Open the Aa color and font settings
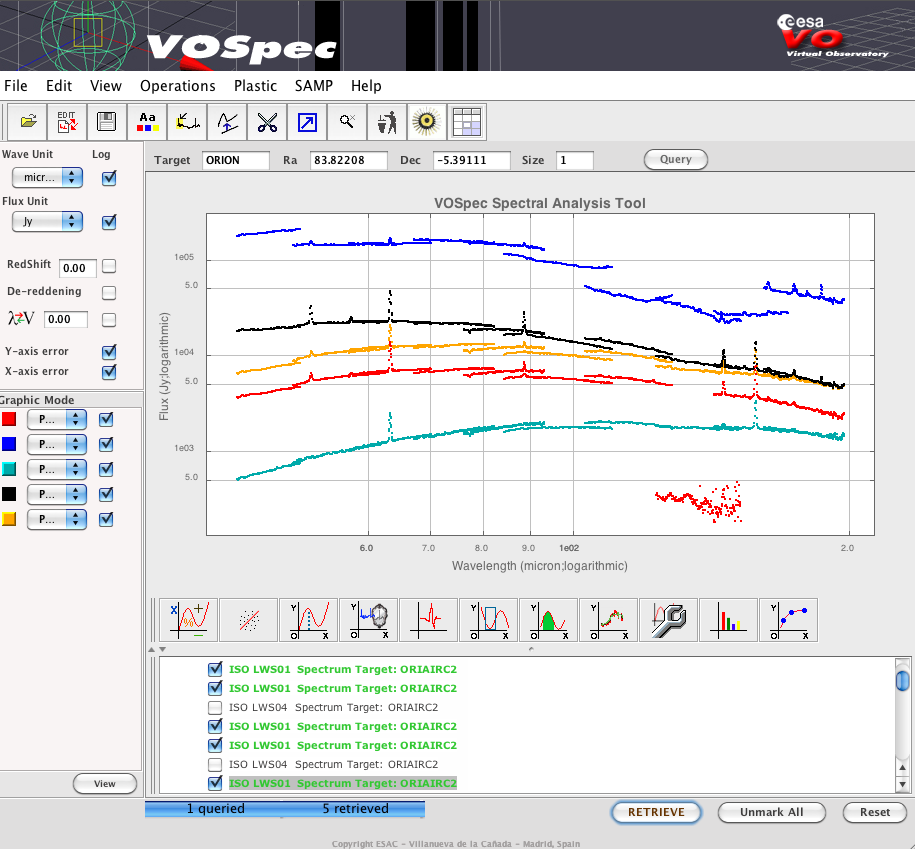This screenshot has width=915, height=849. [147, 122]
